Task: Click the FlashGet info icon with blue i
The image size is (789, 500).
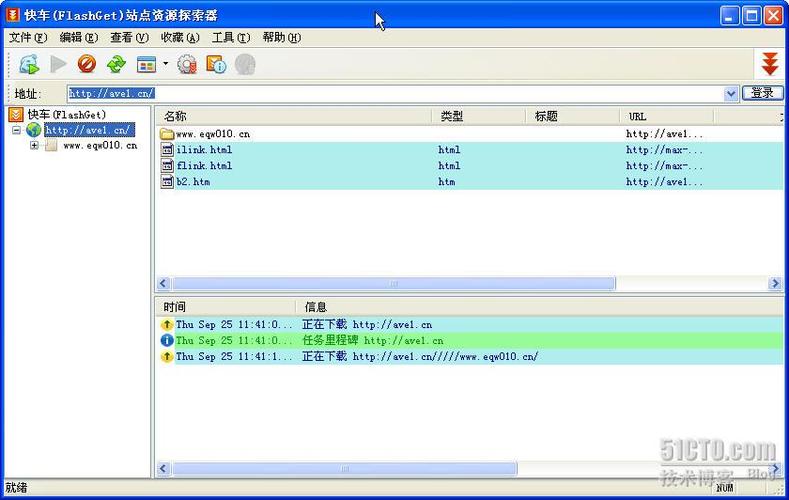Action: [216, 64]
